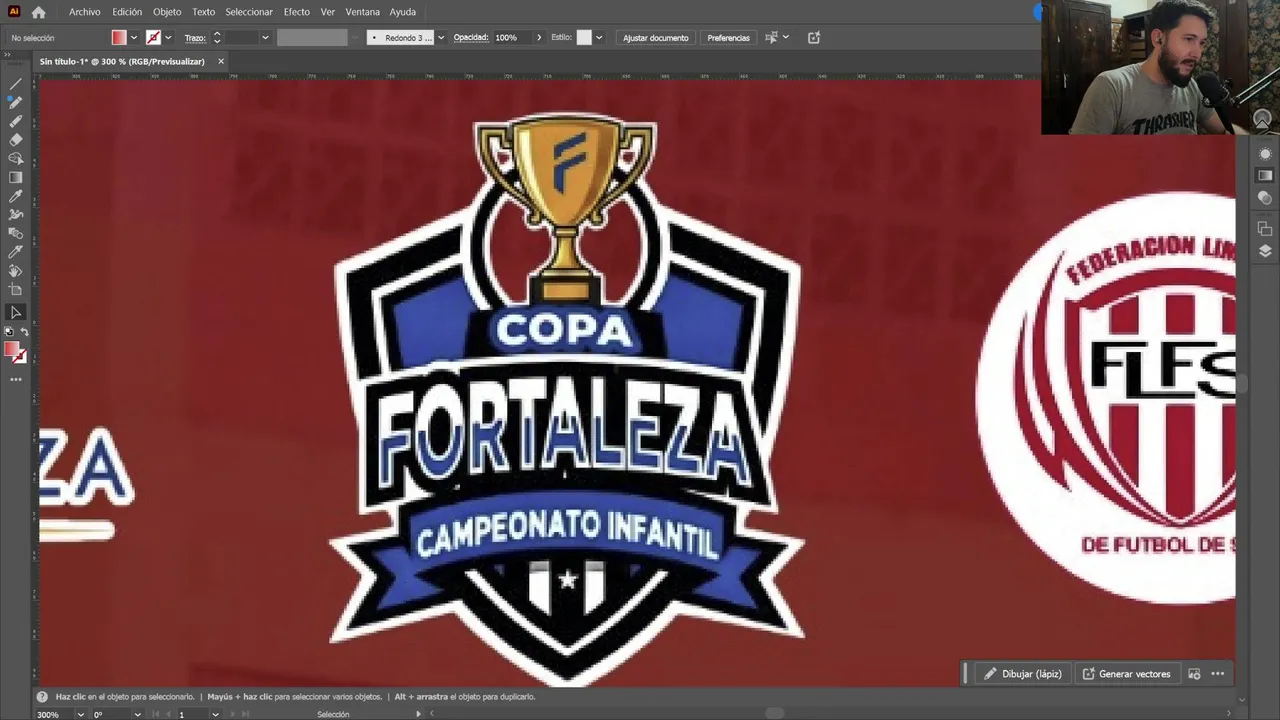Viewport: 1280px width, 720px height.
Task: Click the Preferencias button
Action: (728, 38)
